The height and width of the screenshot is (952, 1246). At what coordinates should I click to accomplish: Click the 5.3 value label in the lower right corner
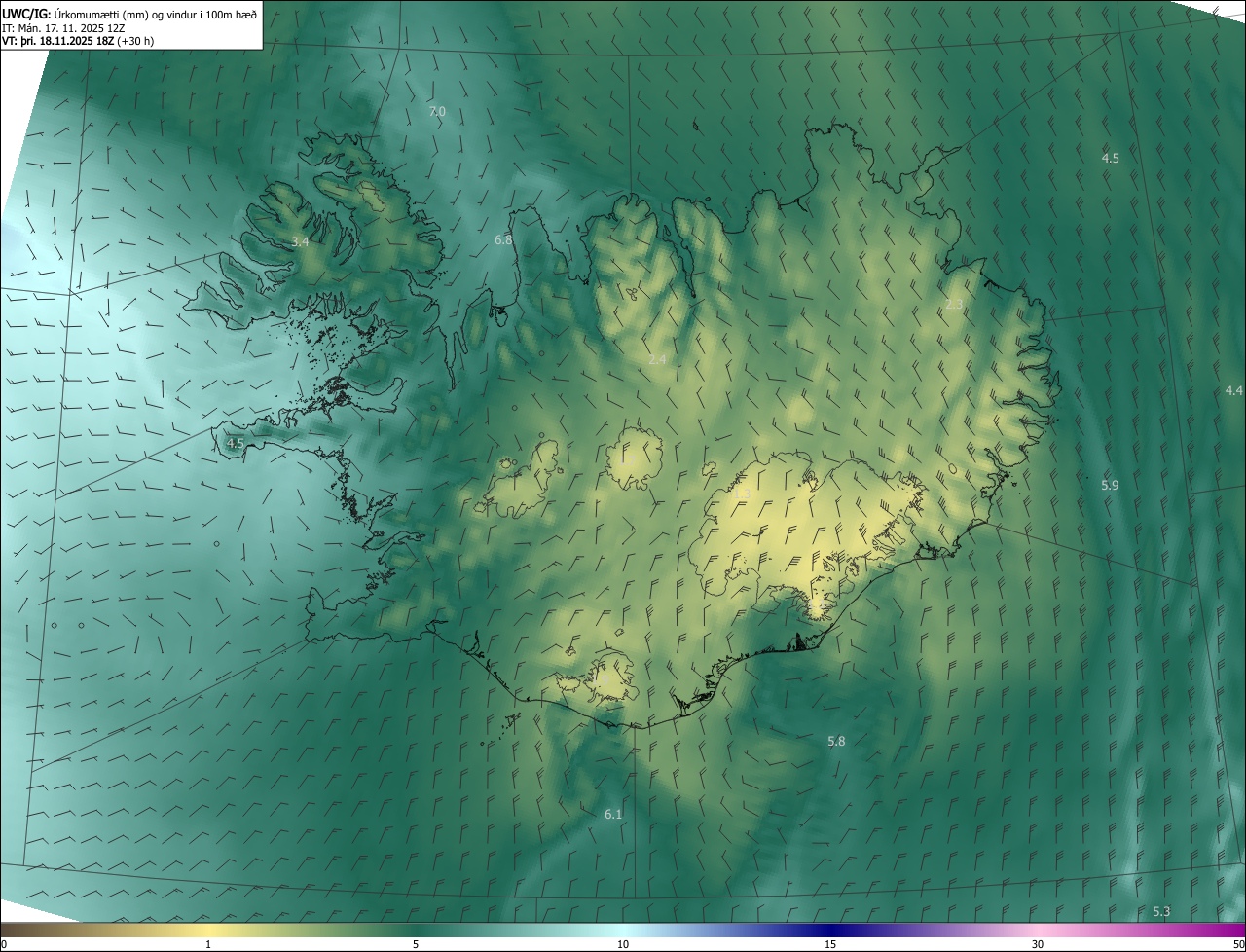point(1161,912)
